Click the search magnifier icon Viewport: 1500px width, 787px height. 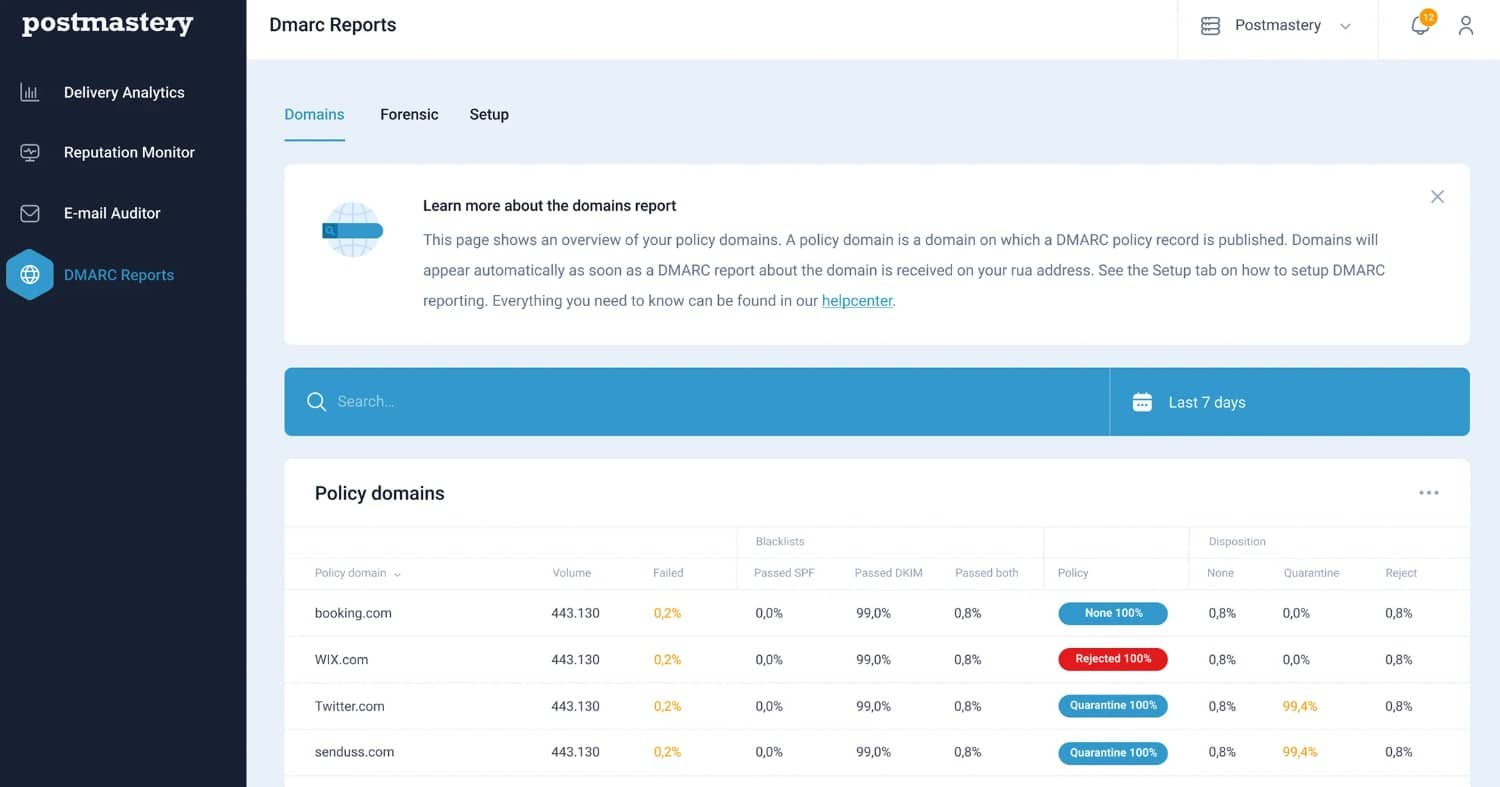click(x=316, y=402)
